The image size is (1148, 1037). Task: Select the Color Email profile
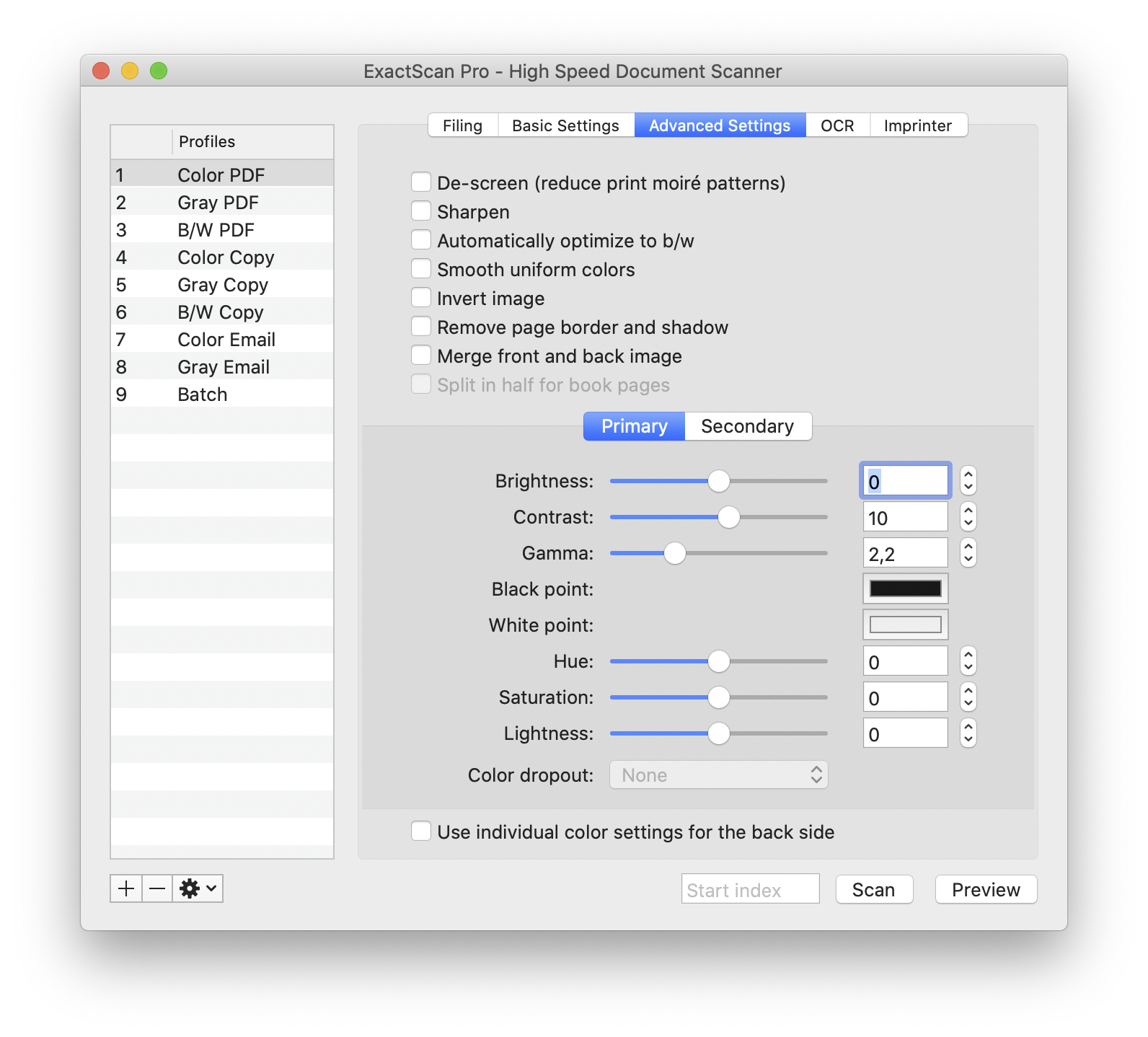(222, 338)
